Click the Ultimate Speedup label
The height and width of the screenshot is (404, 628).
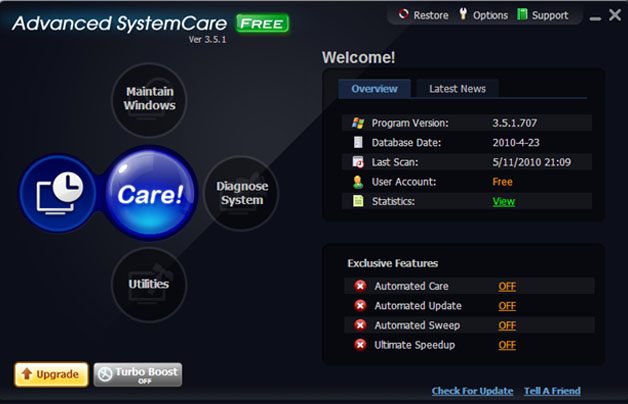415,345
